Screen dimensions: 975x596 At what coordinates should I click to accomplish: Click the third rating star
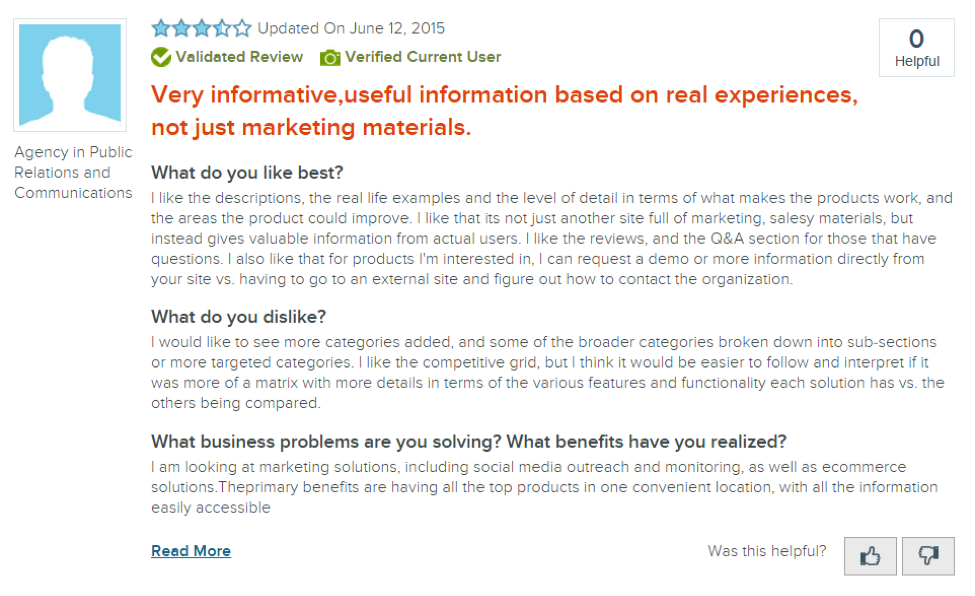tap(201, 28)
